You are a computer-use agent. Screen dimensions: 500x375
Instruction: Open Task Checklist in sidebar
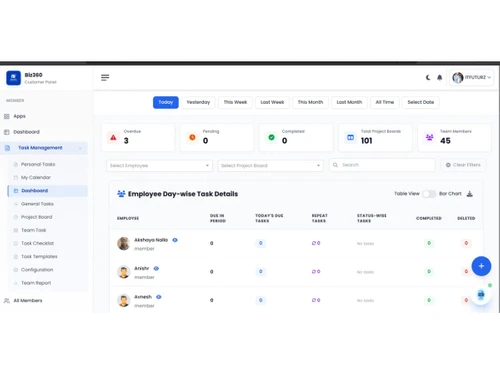[48, 243]
